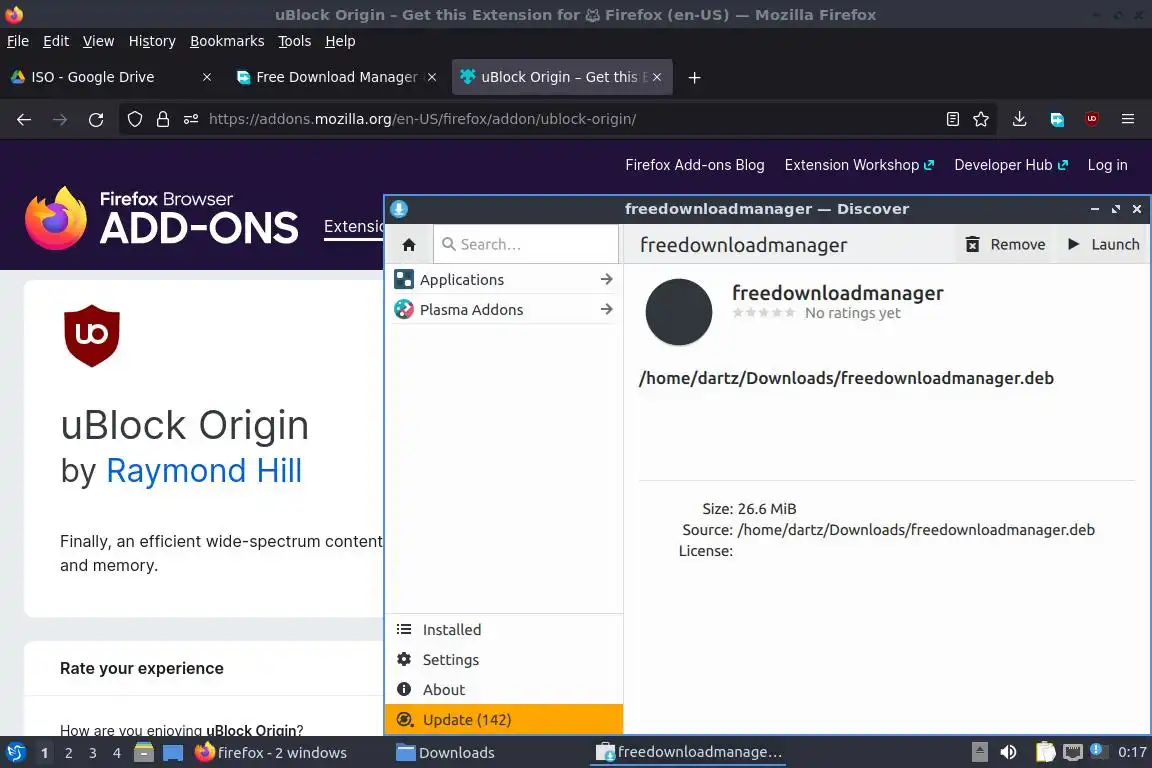Open the Bookmarks menu
This screenshot has width=1152, height=768.
pos(227,41)
